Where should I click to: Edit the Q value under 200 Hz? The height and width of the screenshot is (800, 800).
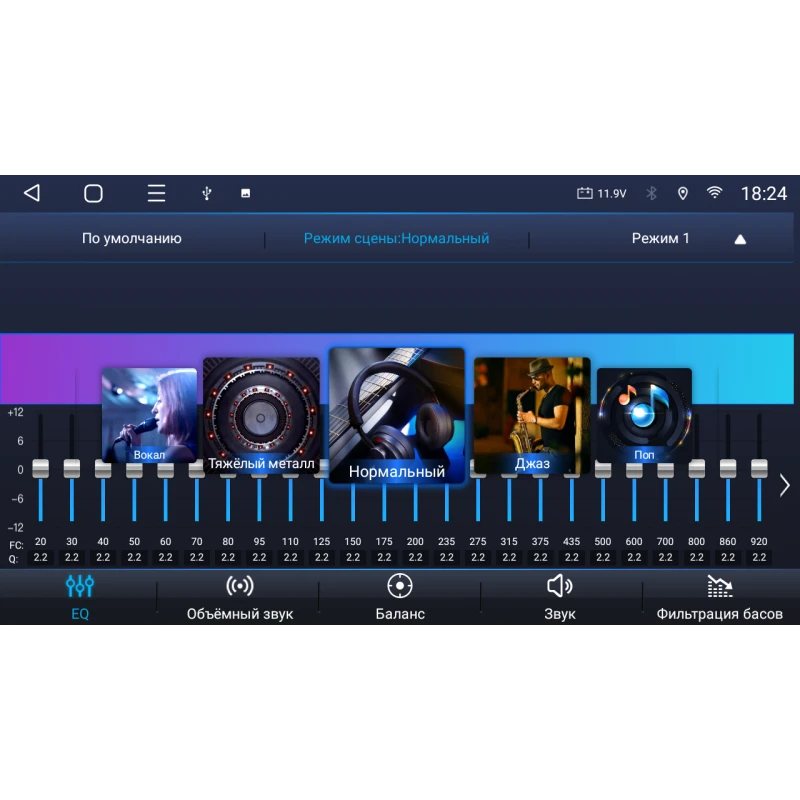point(415,557)
